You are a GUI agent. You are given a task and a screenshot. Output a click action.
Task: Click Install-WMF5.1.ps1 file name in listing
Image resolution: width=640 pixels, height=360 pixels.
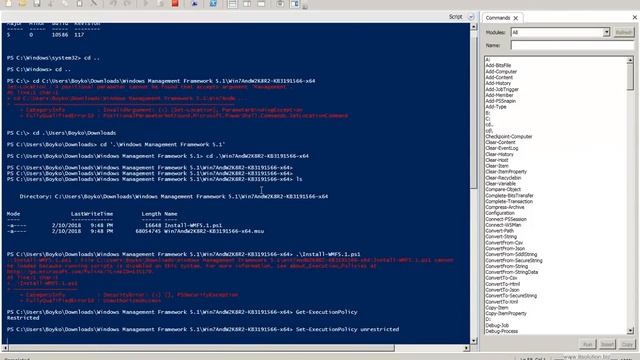[x=193, y=225]
